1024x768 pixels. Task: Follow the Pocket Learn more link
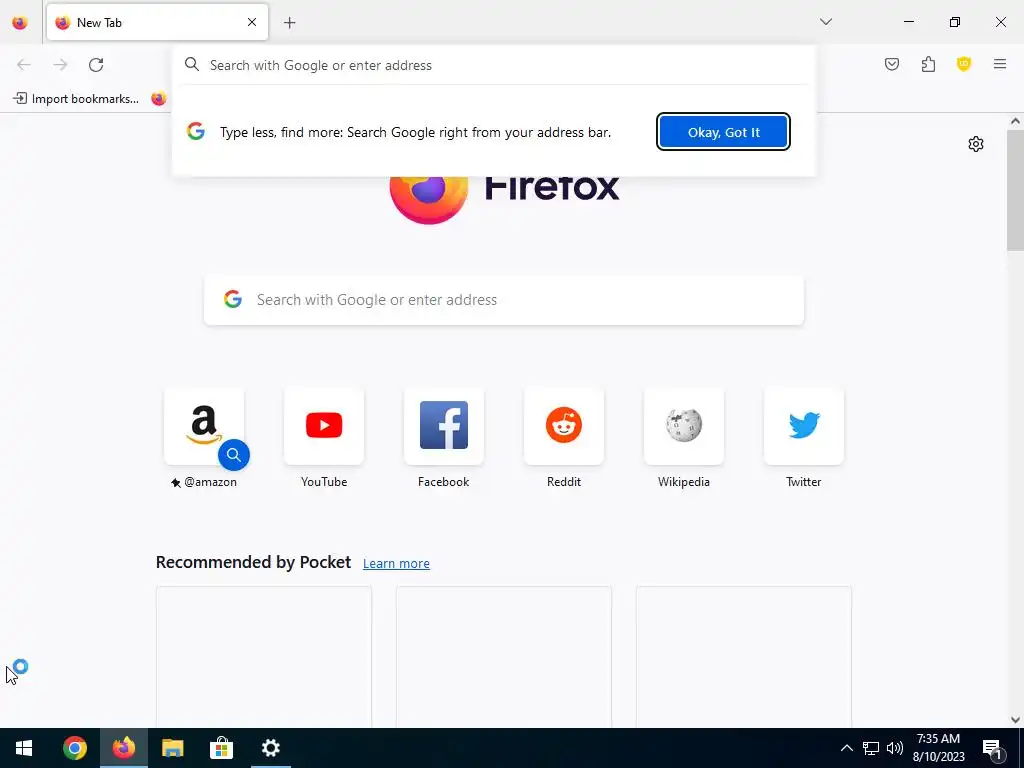[x=396, y=564]
